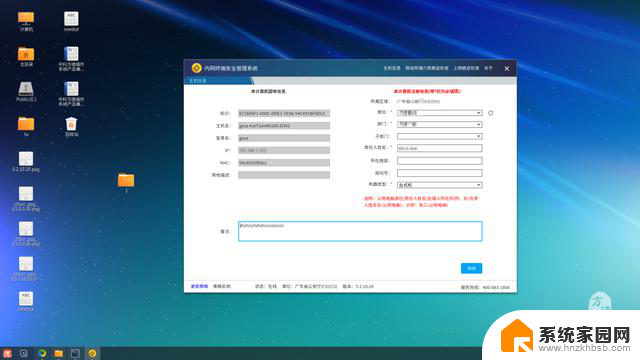Click the 备注 remarks text area
The width and height of the screenshot is (640, 360).
click(x=360, y=231)
